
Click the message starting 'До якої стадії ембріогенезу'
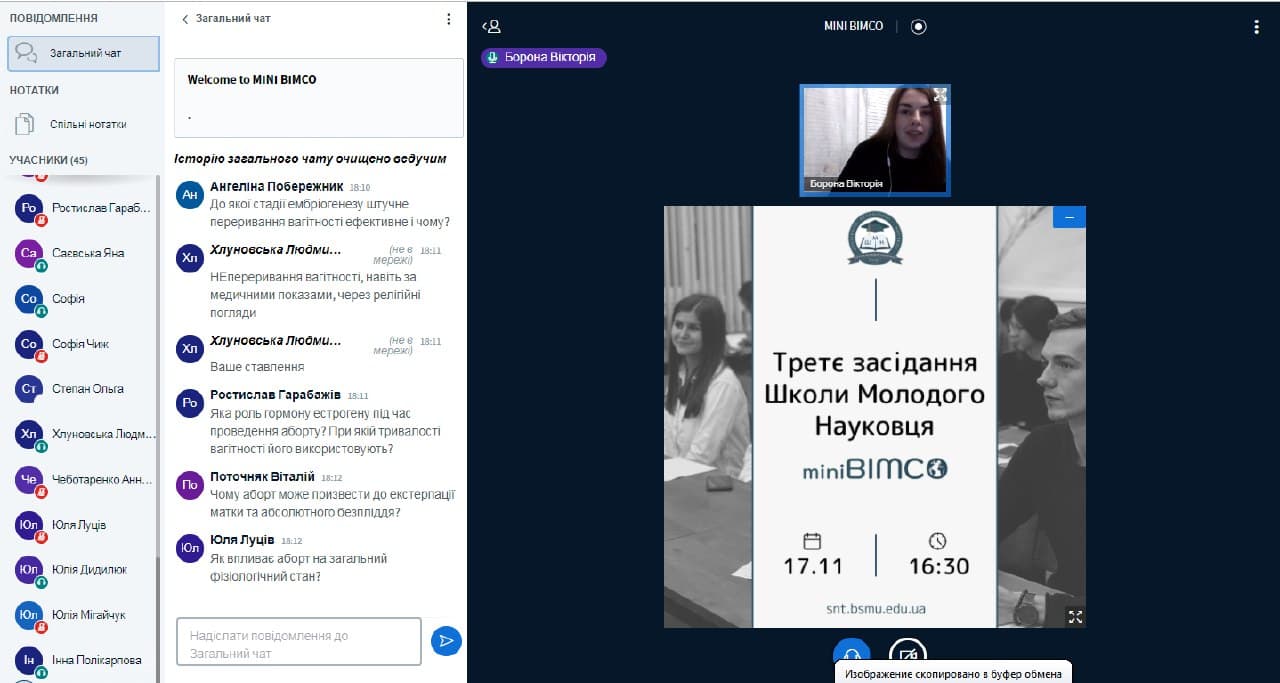(x=330, y=213)
